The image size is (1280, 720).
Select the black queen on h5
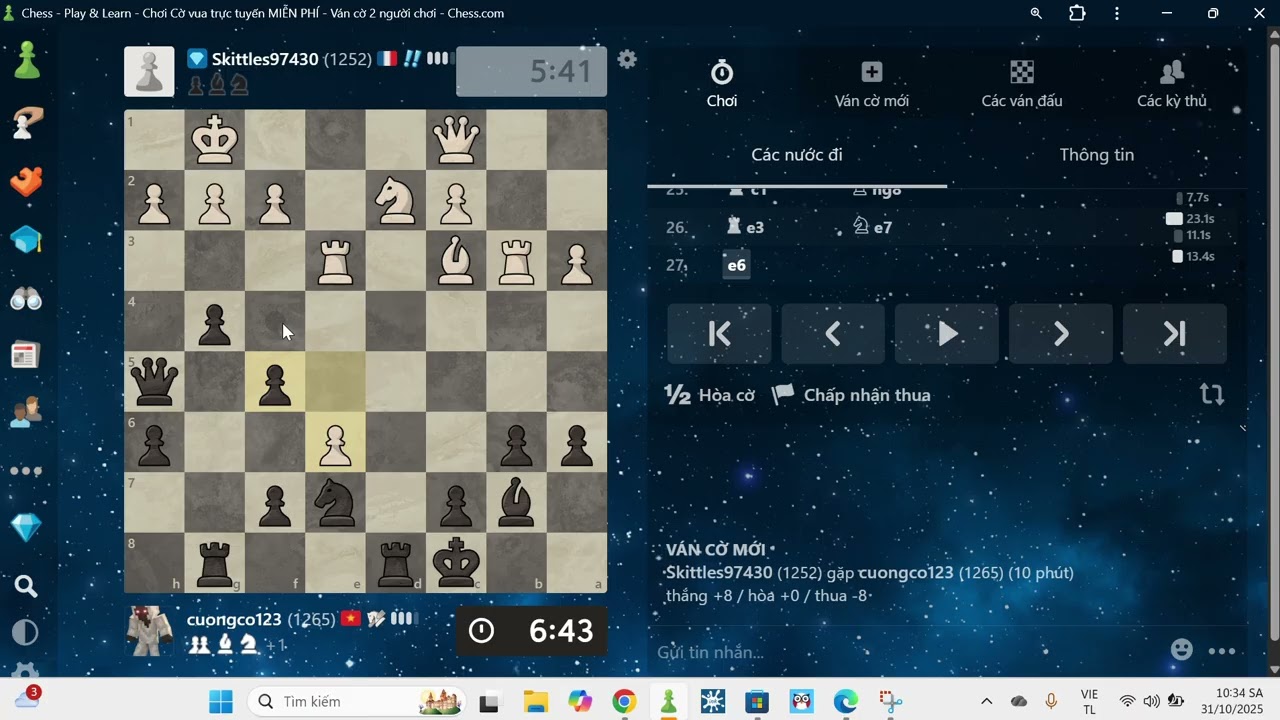pyautogui.click(x=154, y=381)
